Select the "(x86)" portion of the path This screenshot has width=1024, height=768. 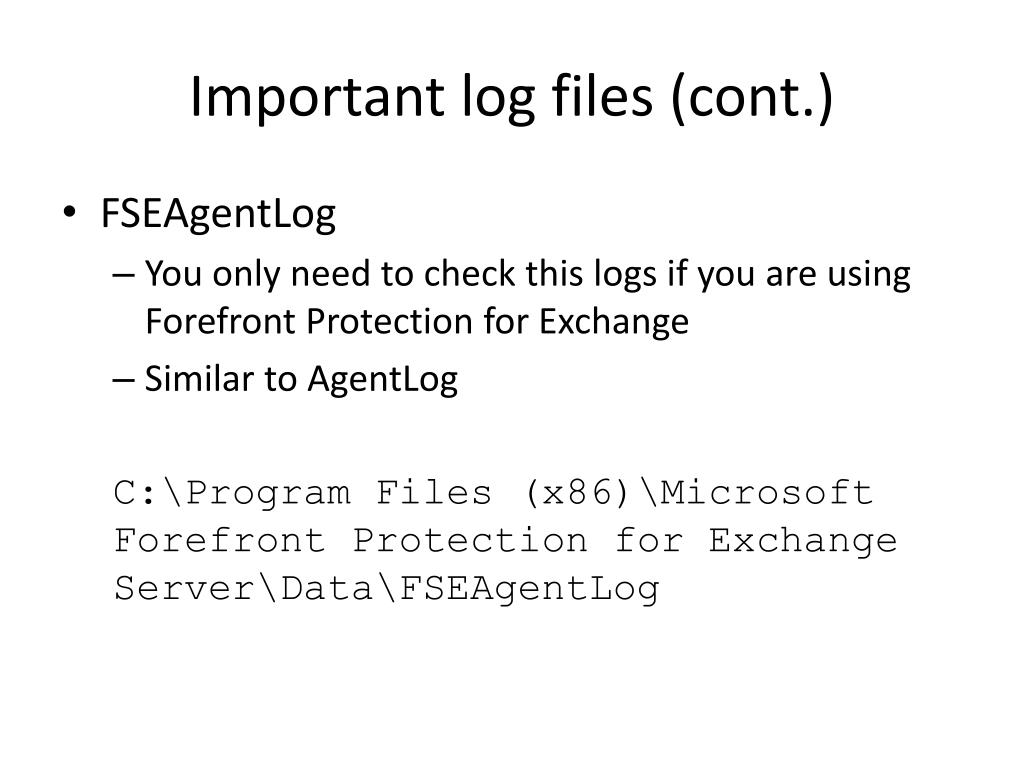coord(577,492)
